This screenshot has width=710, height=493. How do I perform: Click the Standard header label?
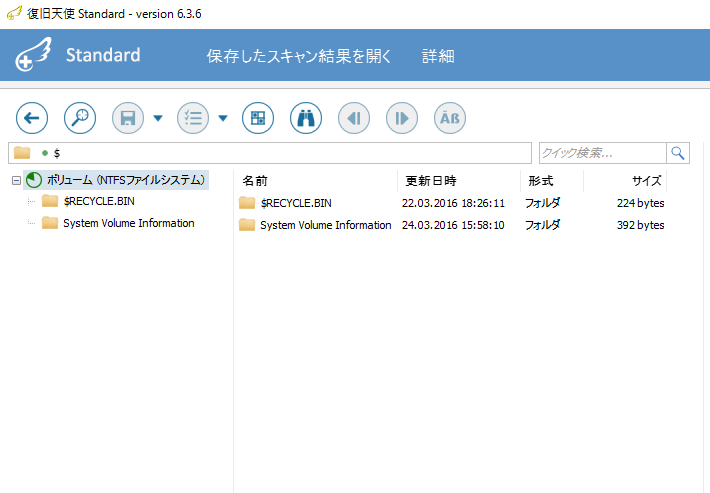(103, 55)
